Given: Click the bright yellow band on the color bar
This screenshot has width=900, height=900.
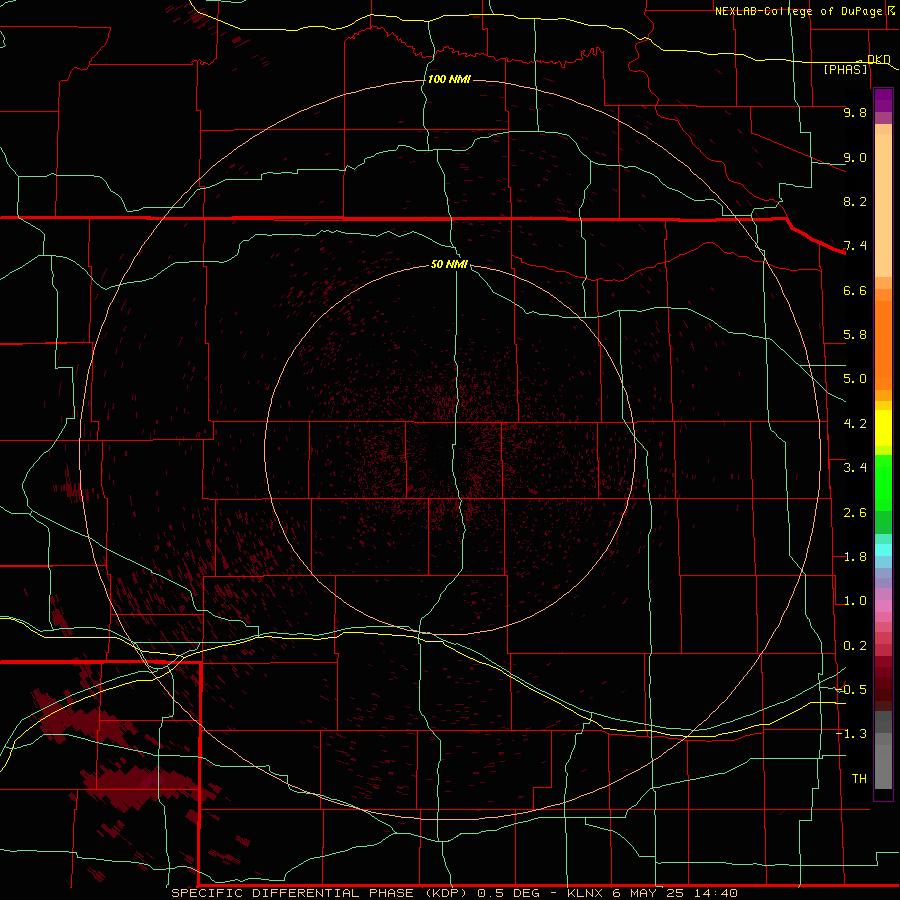Looking at the screenshot, I should pyautogui.click(x=883, y=428).
